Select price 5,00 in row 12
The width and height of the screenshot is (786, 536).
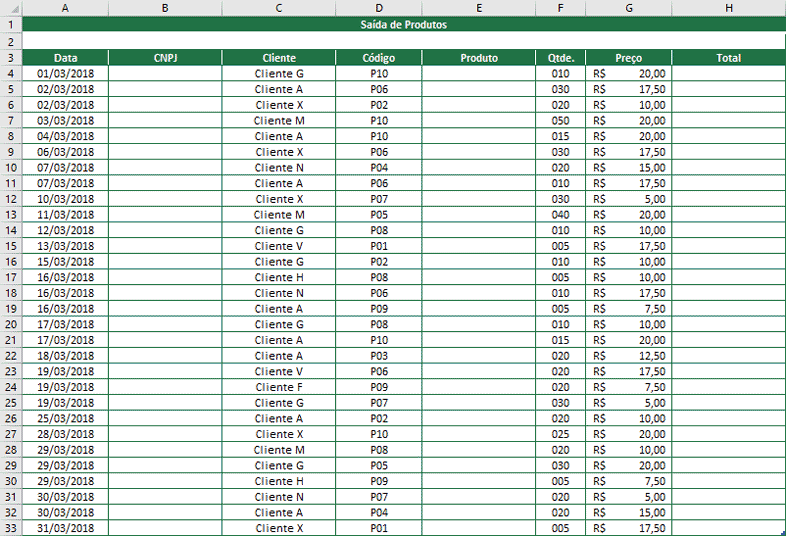tap(629, 199)
